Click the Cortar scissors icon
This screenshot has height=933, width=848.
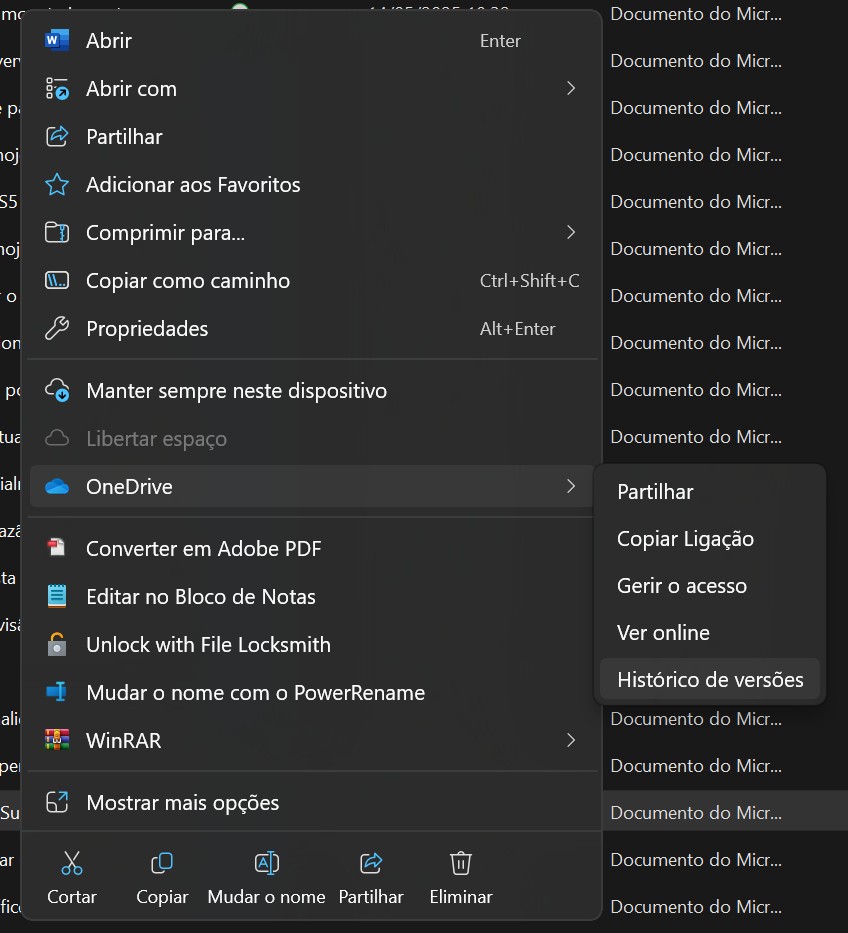(x=72, y=863)
